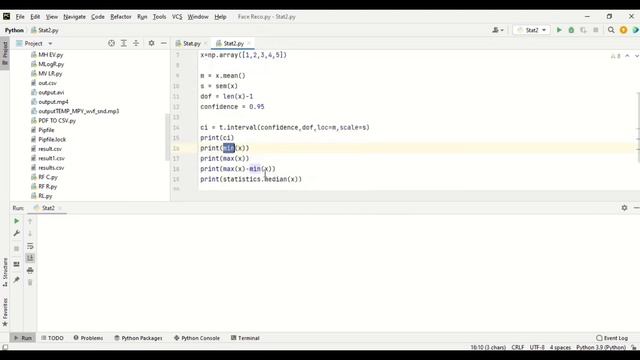This screenshot has height=360, width=640.
Task: Click the pin tab icon in Run panel
Action: [x=16, y=280]
